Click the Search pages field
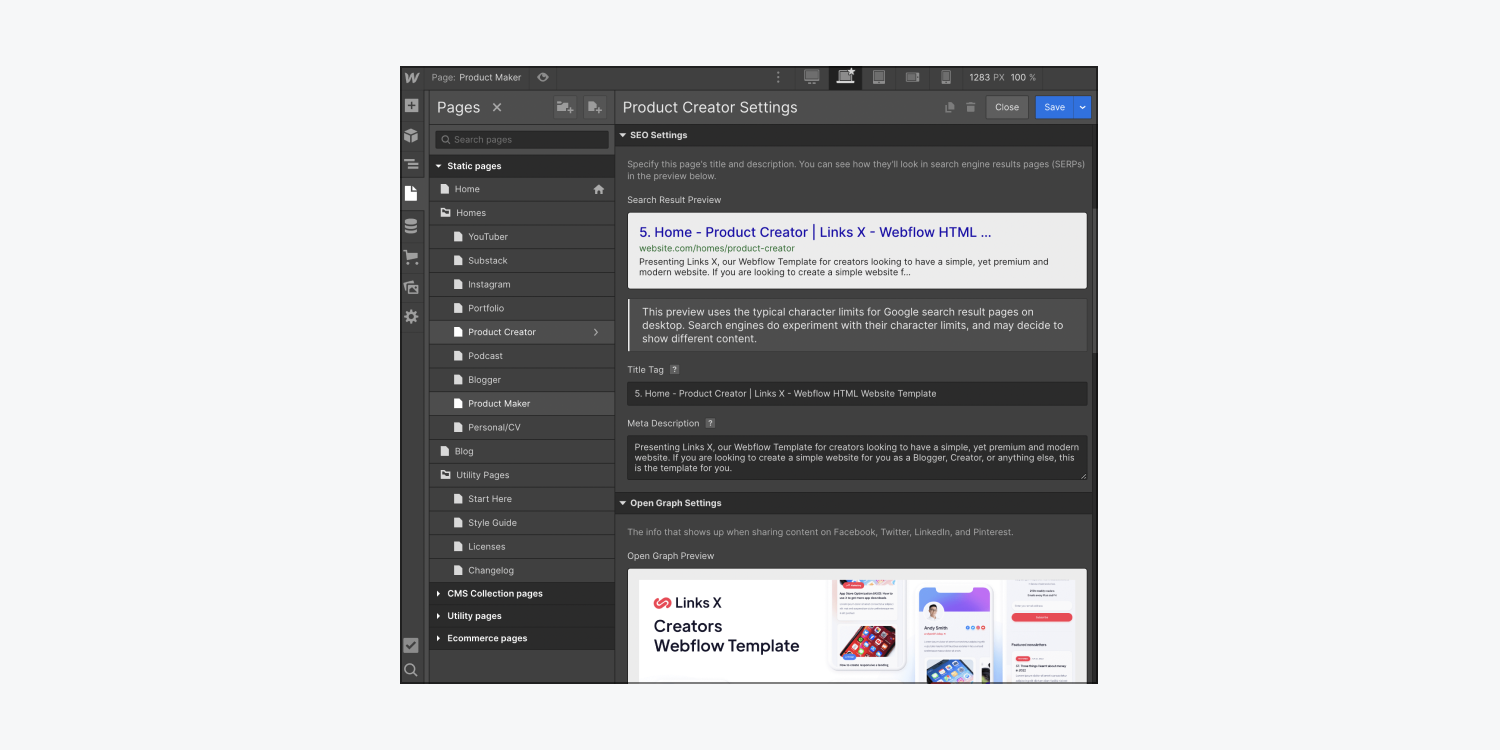Viewport: 1501px width, 751px height. tap(522, 140)
